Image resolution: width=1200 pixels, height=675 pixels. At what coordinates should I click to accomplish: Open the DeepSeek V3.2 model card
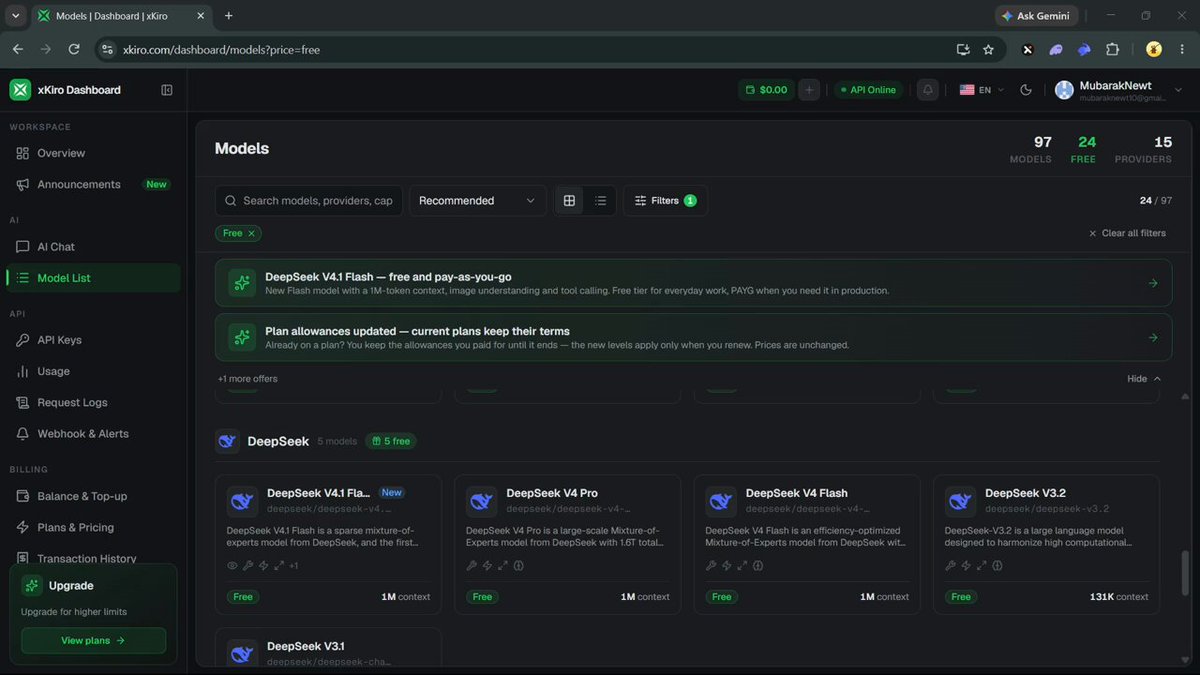(1046, 544)
